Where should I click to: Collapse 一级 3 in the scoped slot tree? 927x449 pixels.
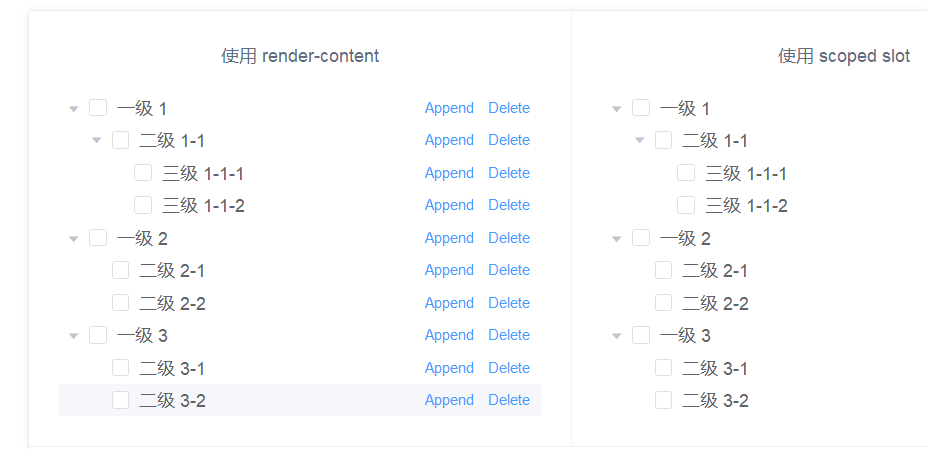pos(617,336)
